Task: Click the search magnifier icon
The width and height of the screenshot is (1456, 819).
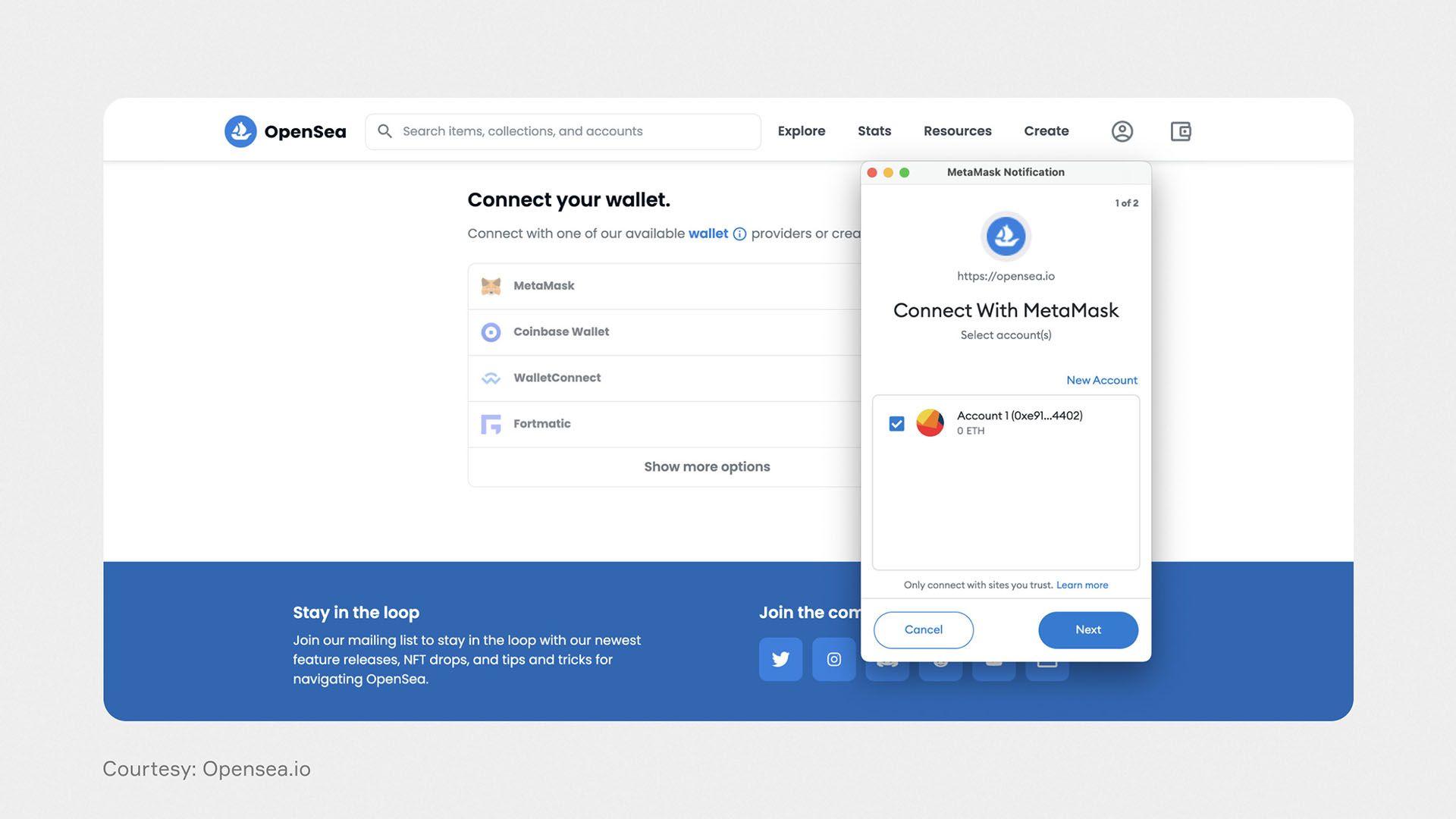Action: [382, 131]
